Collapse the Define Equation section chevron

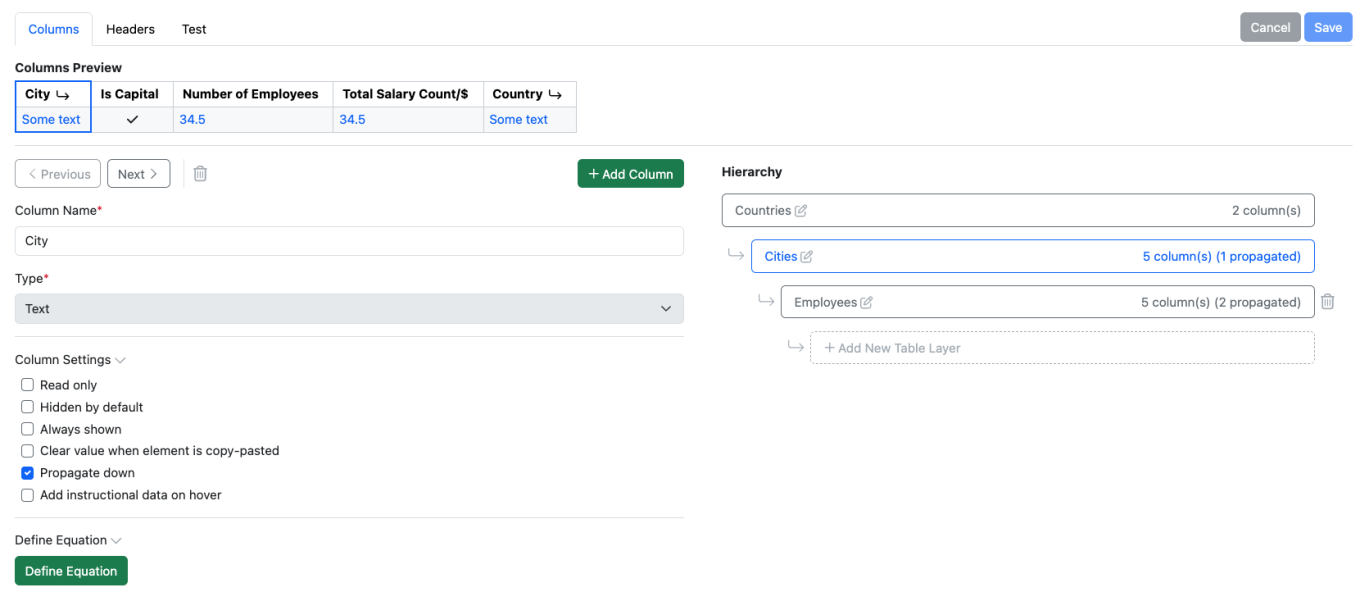[x=116, y=541]
